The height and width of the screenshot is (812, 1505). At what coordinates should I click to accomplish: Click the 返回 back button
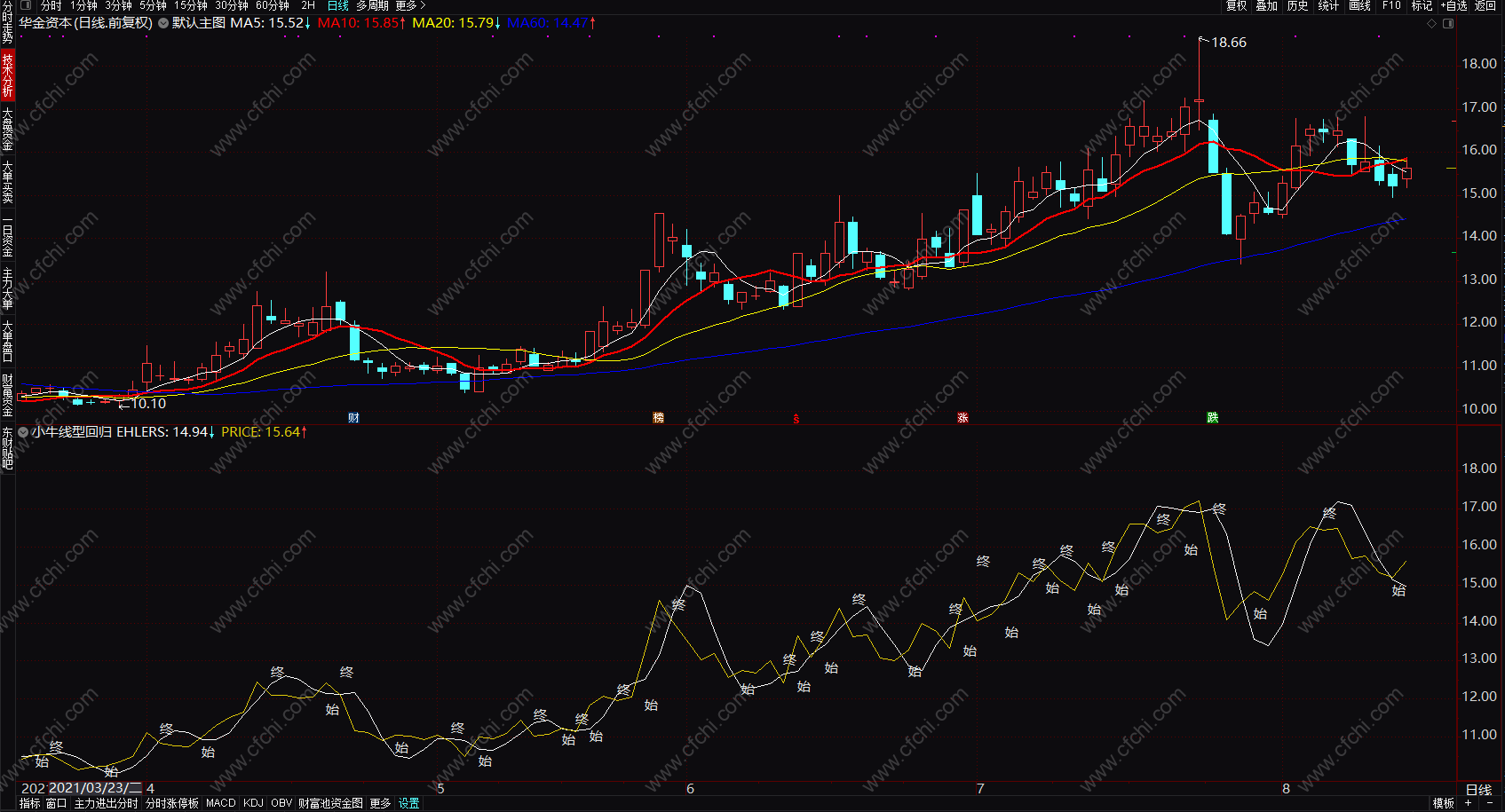(x=1485, y=5)
